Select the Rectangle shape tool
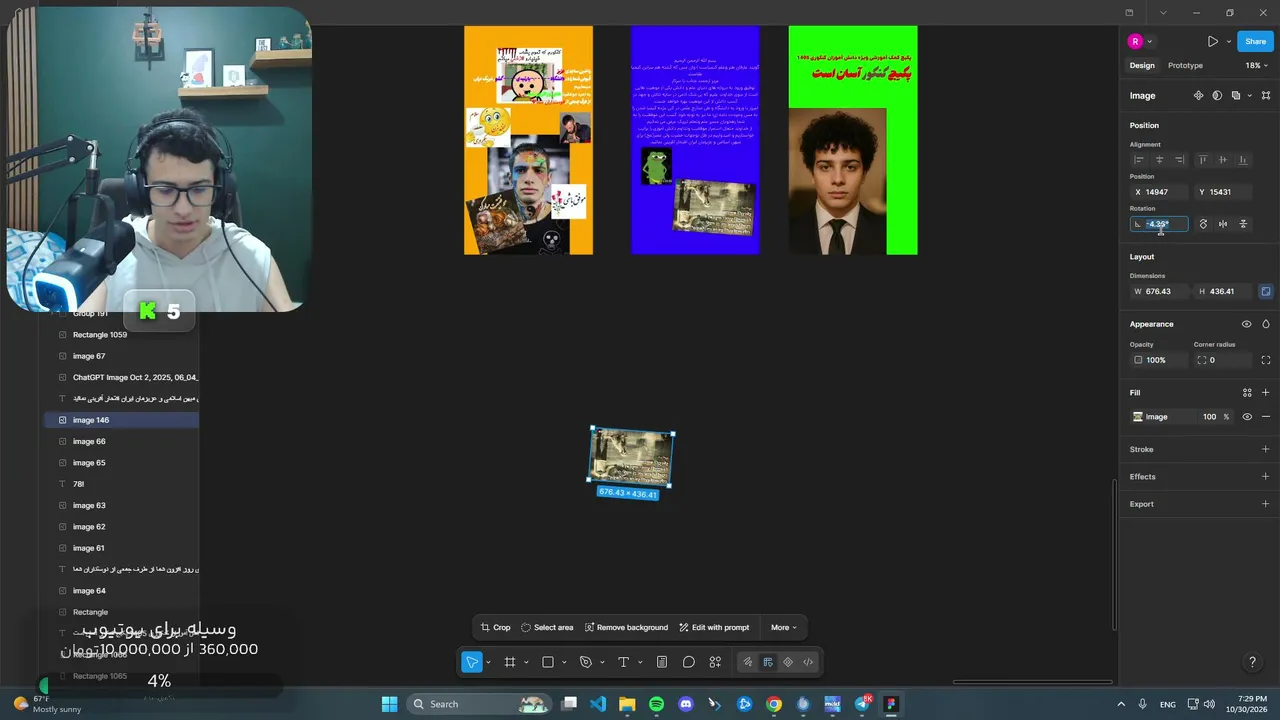This screenshot has height=720, width=1280. [548, 662]
